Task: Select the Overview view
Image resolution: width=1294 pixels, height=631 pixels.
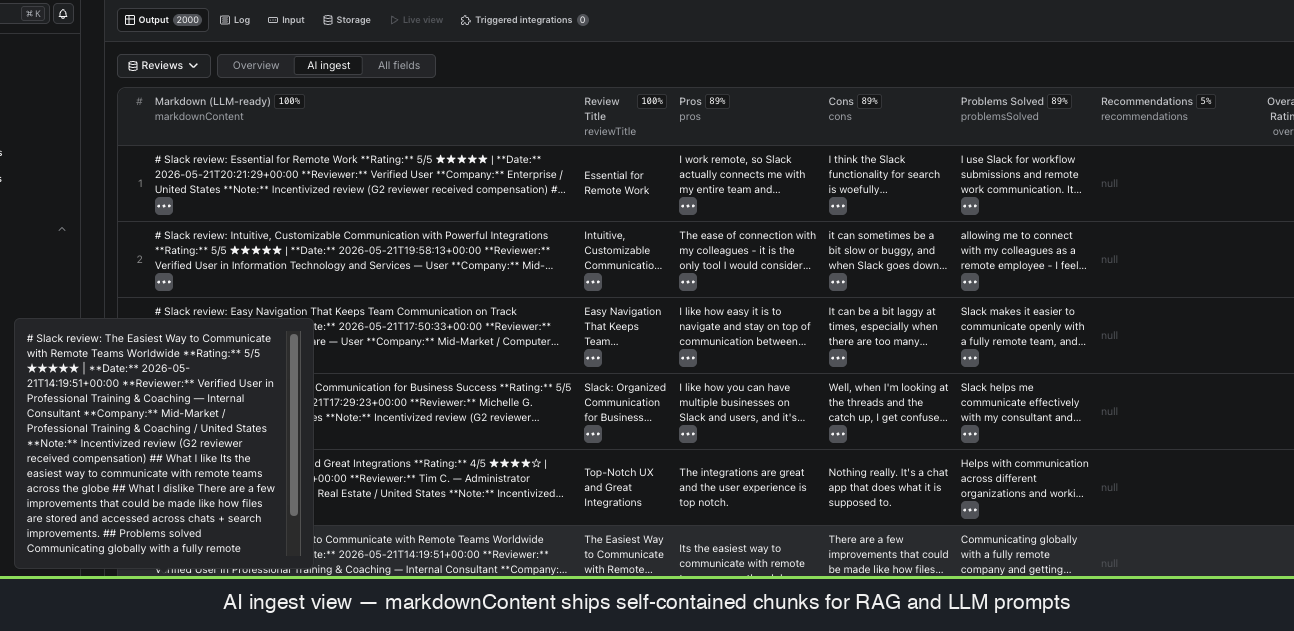Action: click(256, 66)
